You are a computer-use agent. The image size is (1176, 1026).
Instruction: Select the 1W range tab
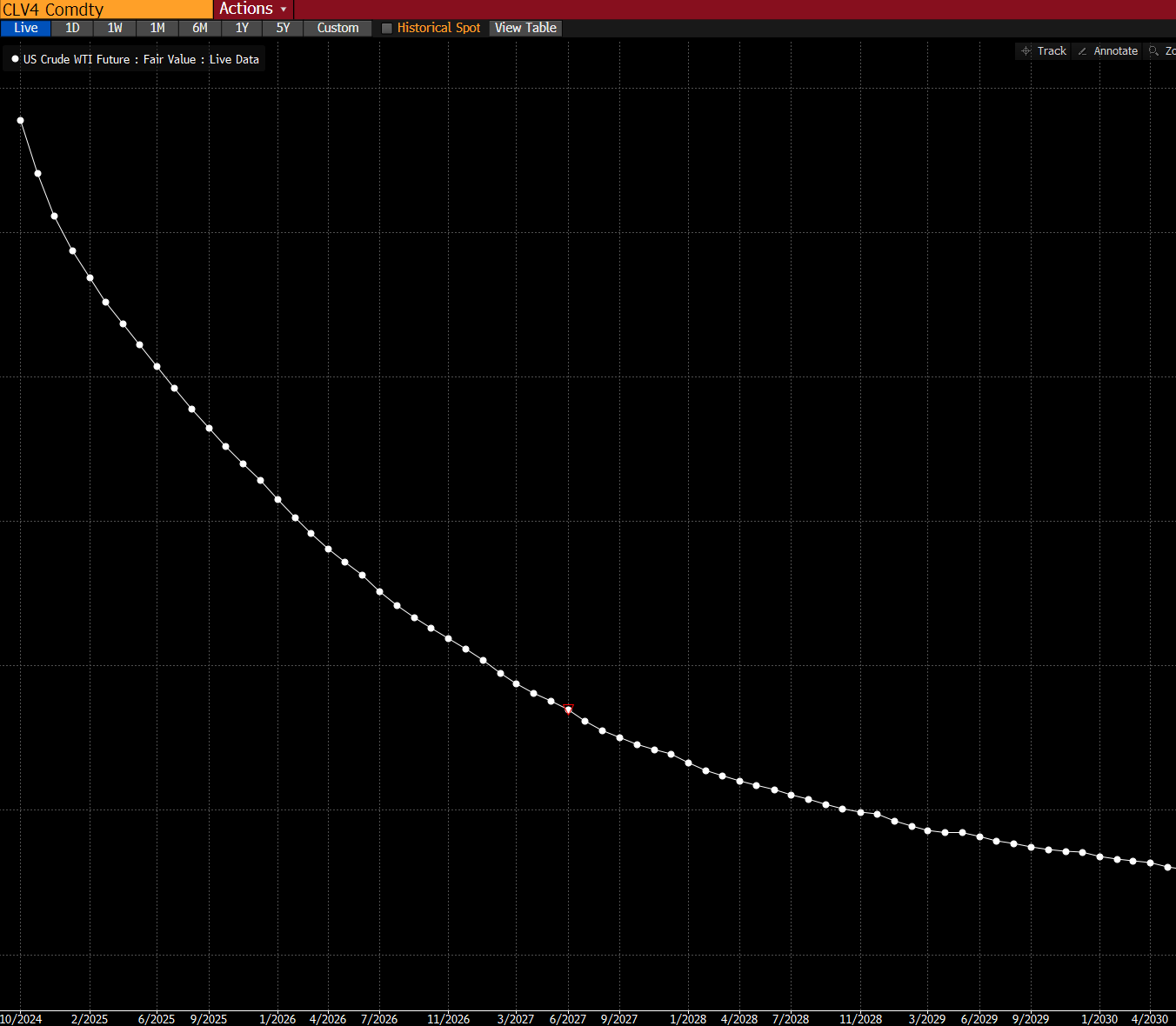tap(115, 28)
